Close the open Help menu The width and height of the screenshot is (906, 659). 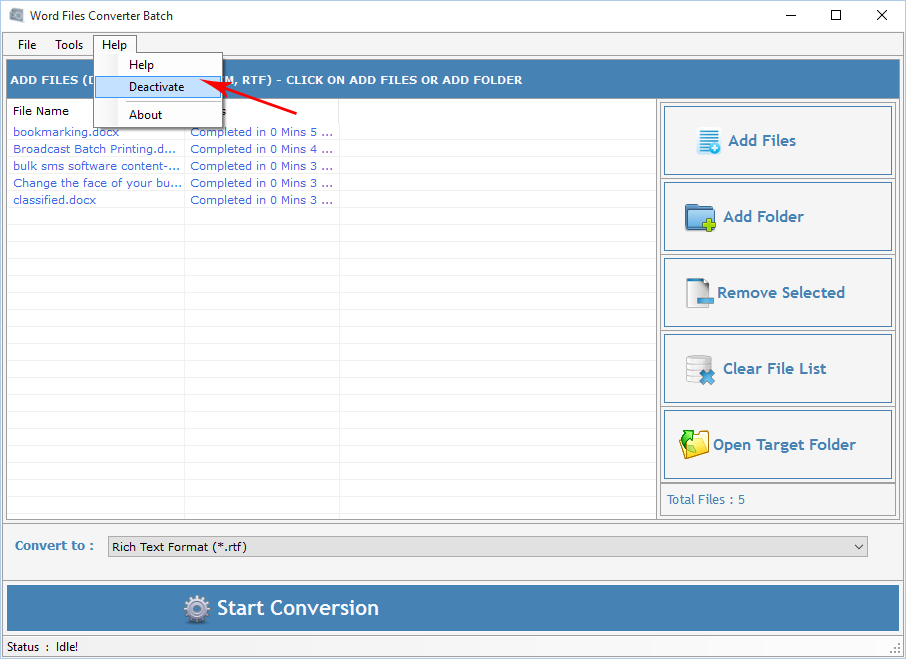pos(114,44)
